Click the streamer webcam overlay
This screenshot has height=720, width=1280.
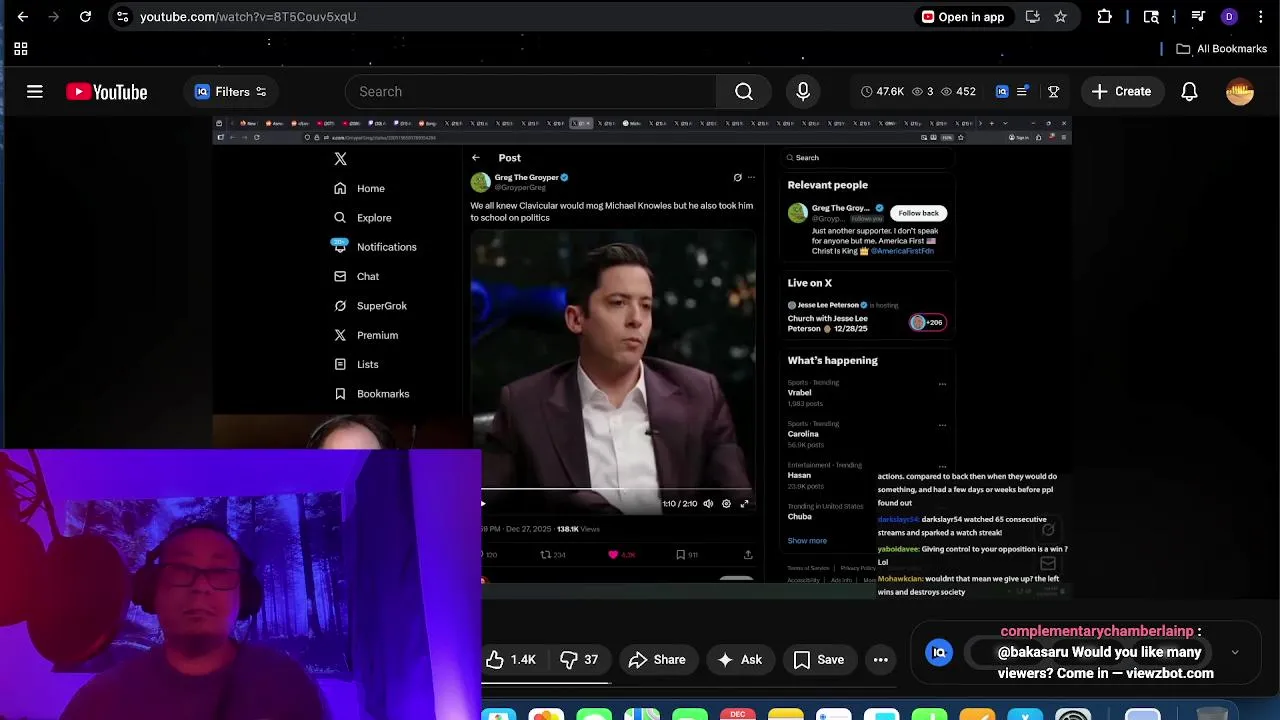click(240, 585)
